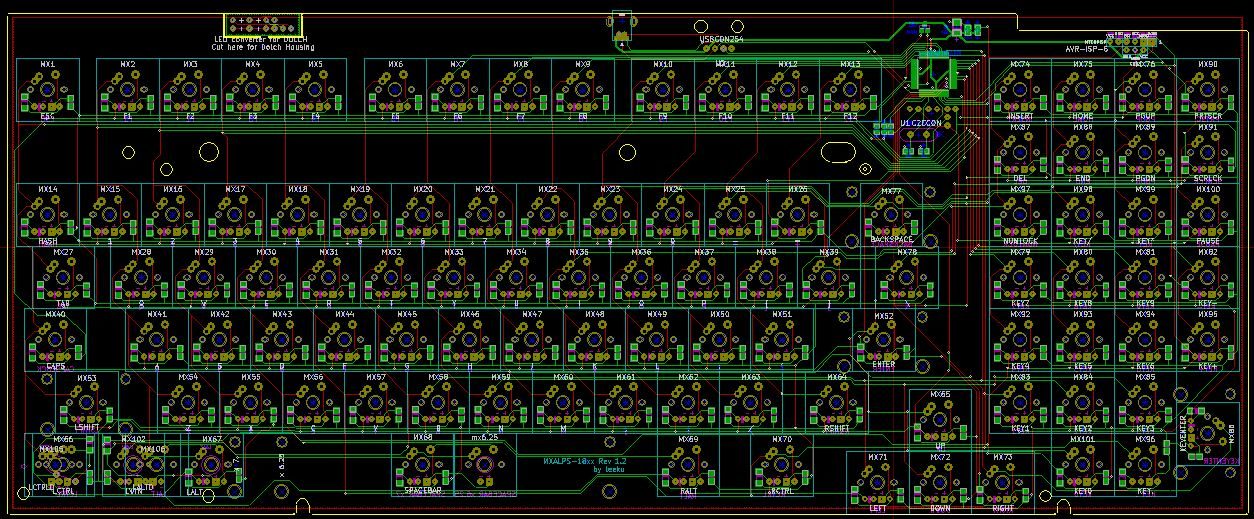
Task: Select the MX69 RALT switch footprint
Action: (x=688, y=465)
